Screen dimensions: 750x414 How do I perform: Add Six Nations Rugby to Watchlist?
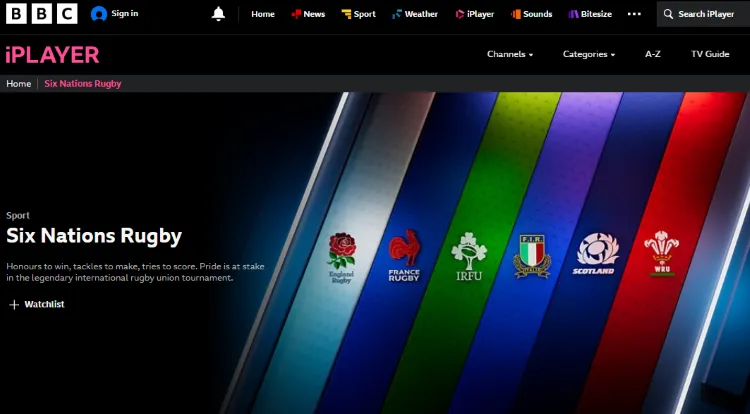point(36,305)
